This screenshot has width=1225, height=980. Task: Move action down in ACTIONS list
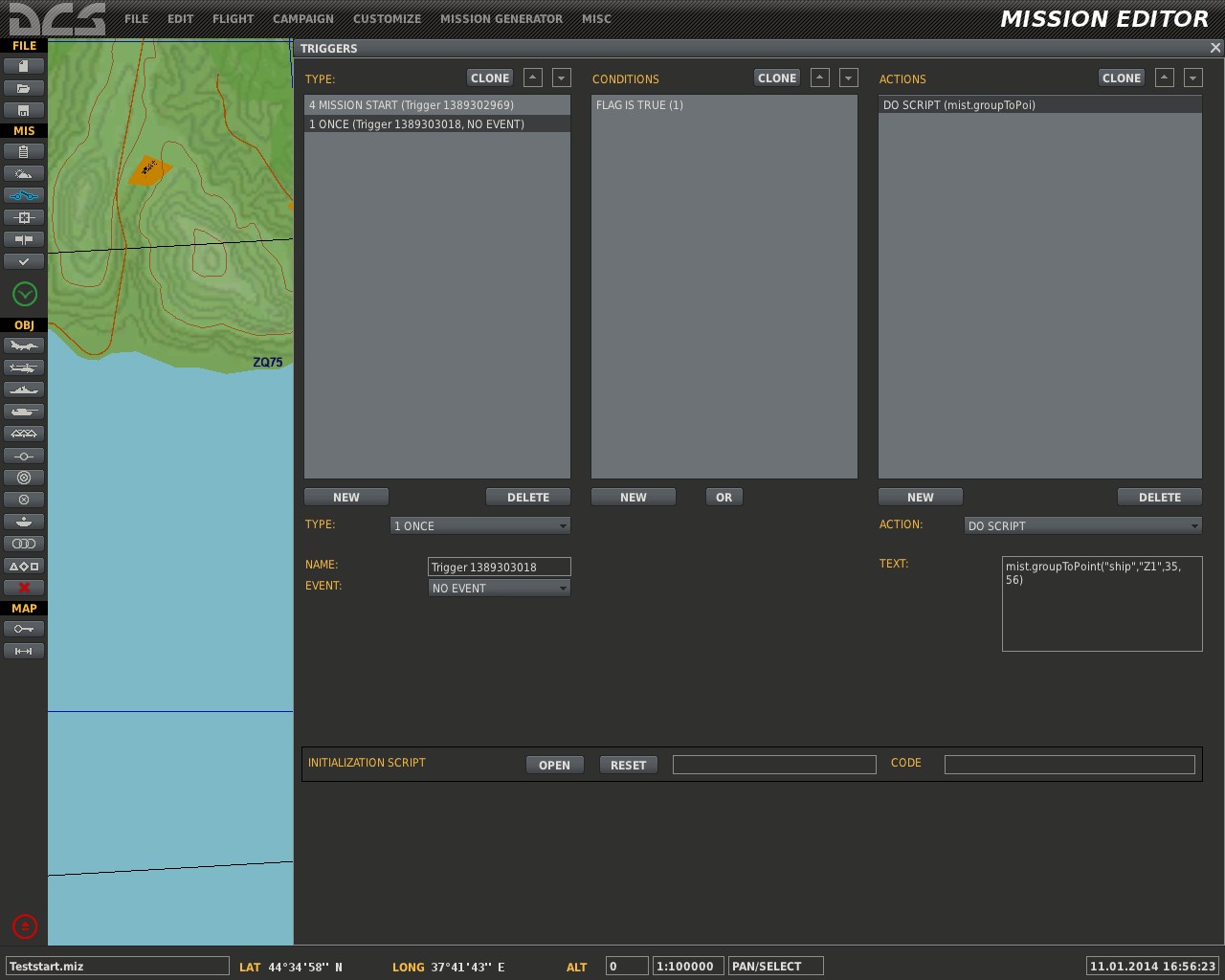tap(1193, 78)
